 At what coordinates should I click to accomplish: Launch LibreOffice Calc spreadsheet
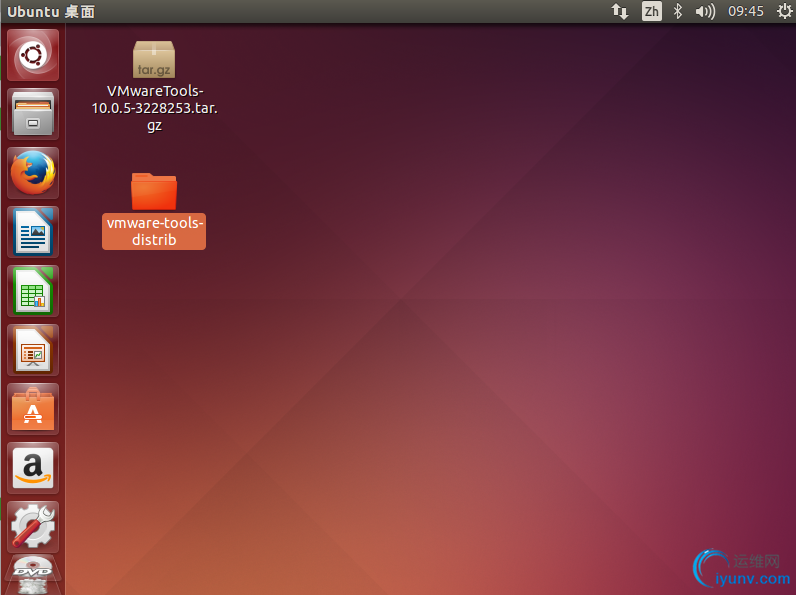(x=33, y=291)
